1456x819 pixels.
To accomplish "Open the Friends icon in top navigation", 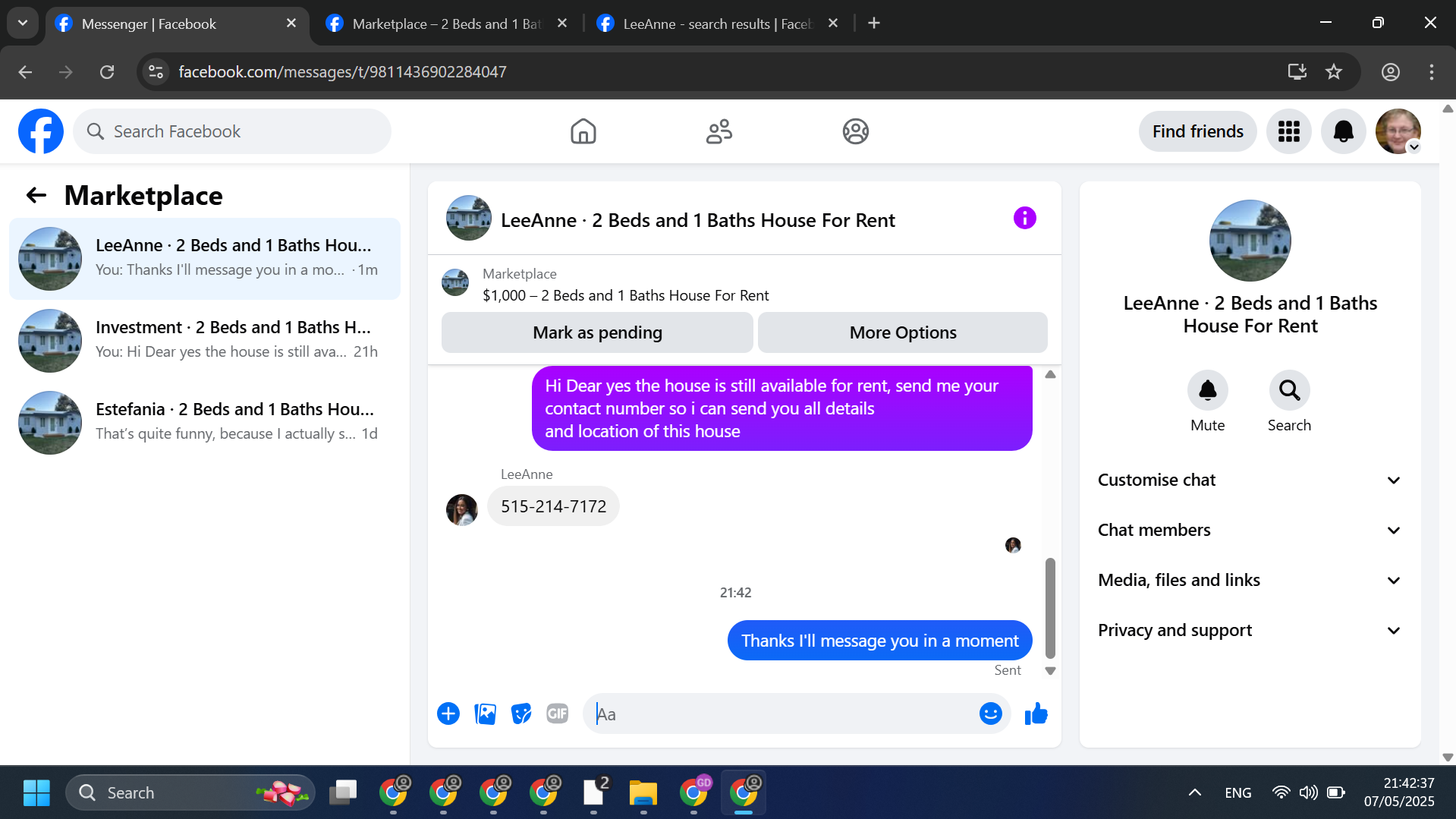I will pyautogui.click(x=719, y=131).
